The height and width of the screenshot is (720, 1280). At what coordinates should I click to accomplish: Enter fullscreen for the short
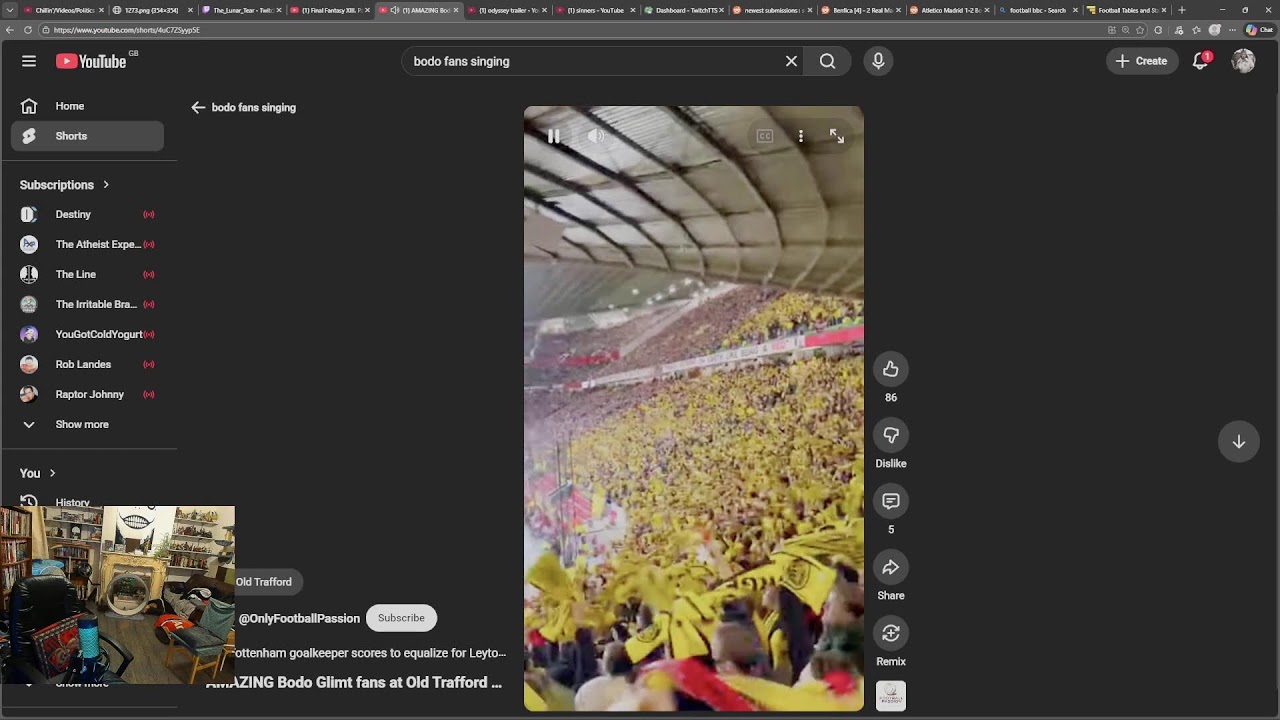click(x=837, y=136)
